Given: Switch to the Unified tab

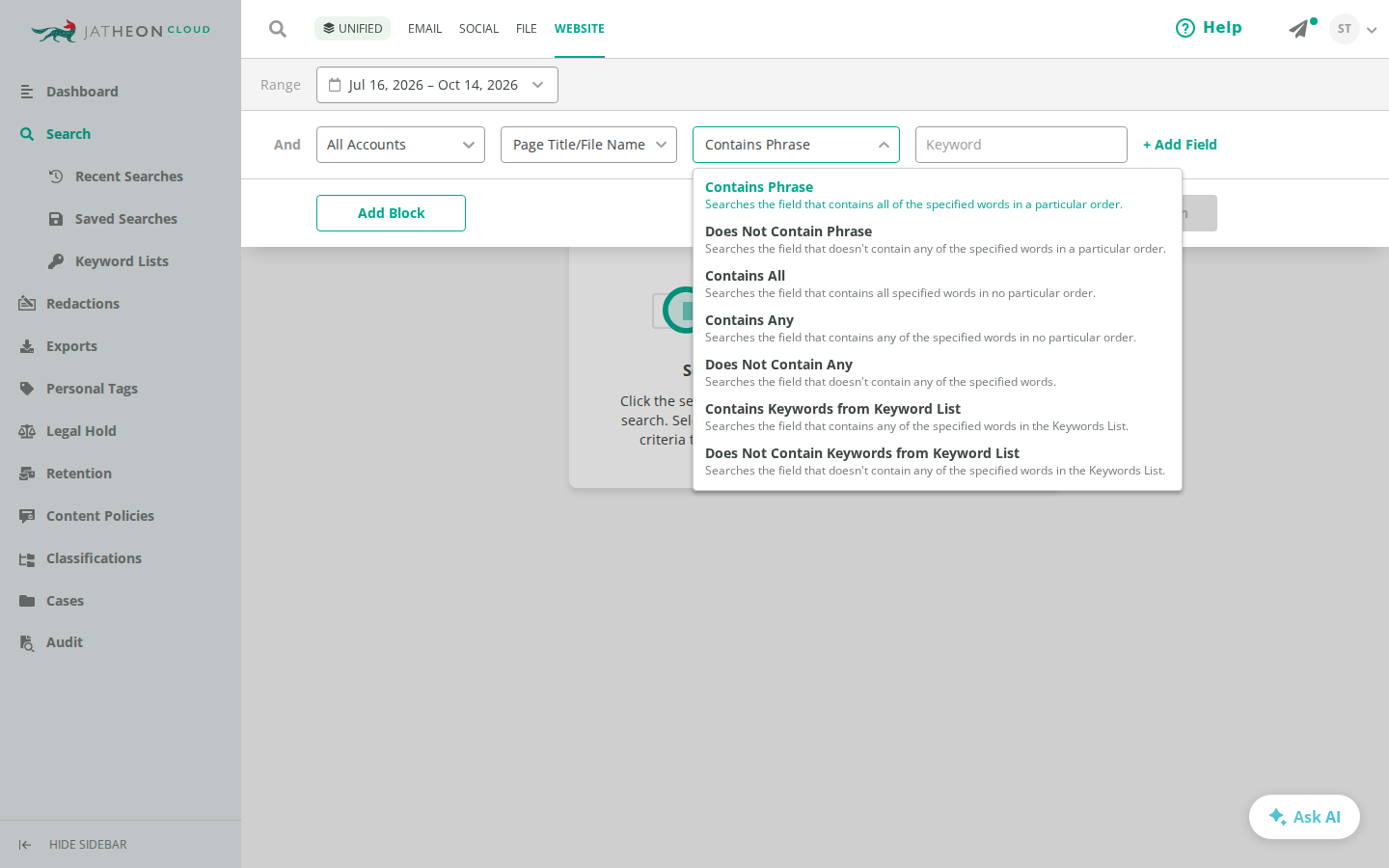Looking at the screenshot, I should pyautogui.click(x=352, y=29).
